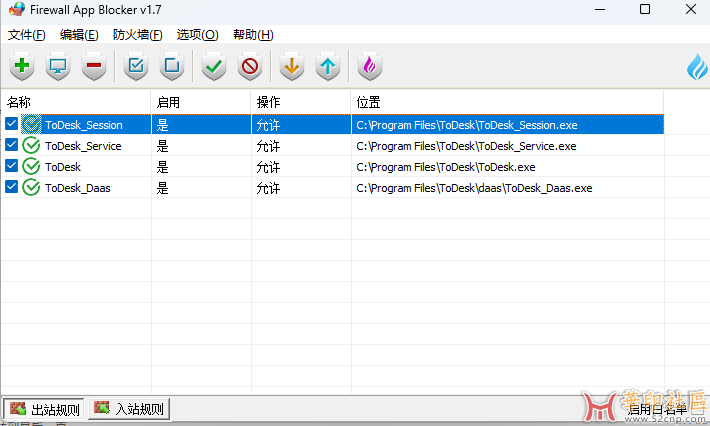710x426 pixels.
Task: Click the blue flame logo at toolbar right
Action: 697,67
